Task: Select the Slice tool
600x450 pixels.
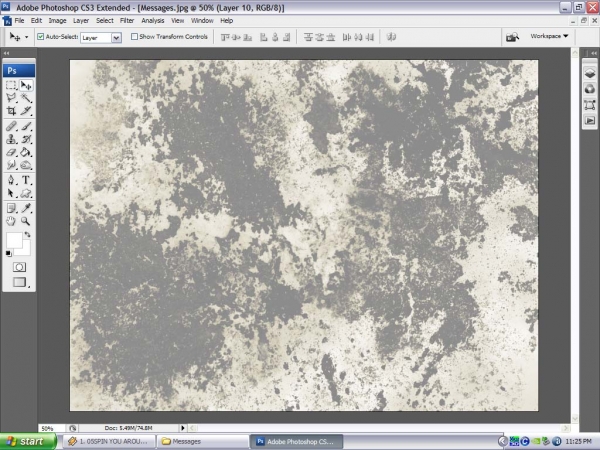Action: pos(26,111)
